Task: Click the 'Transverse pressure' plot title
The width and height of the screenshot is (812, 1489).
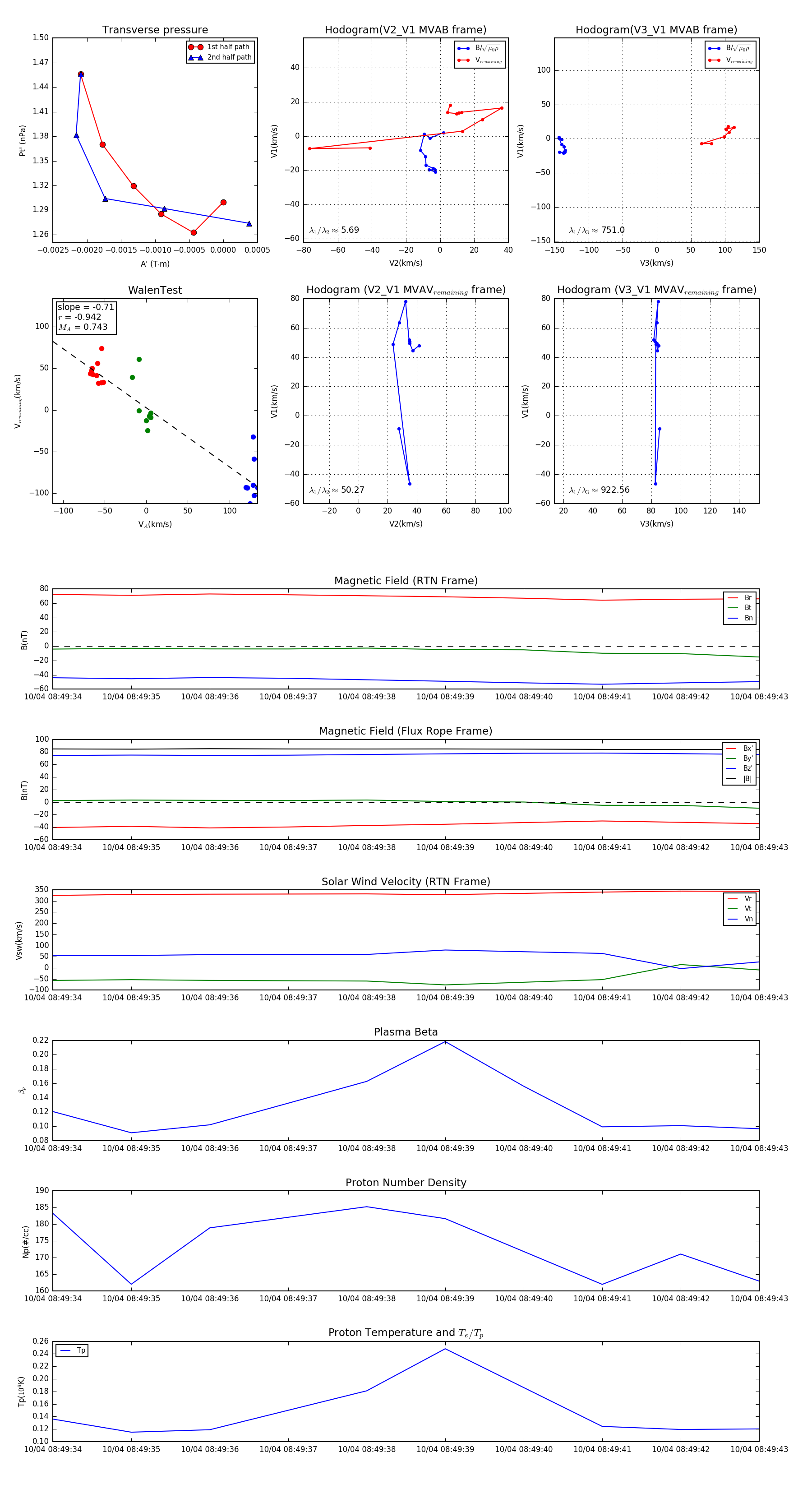Action: tap(155, 30)
